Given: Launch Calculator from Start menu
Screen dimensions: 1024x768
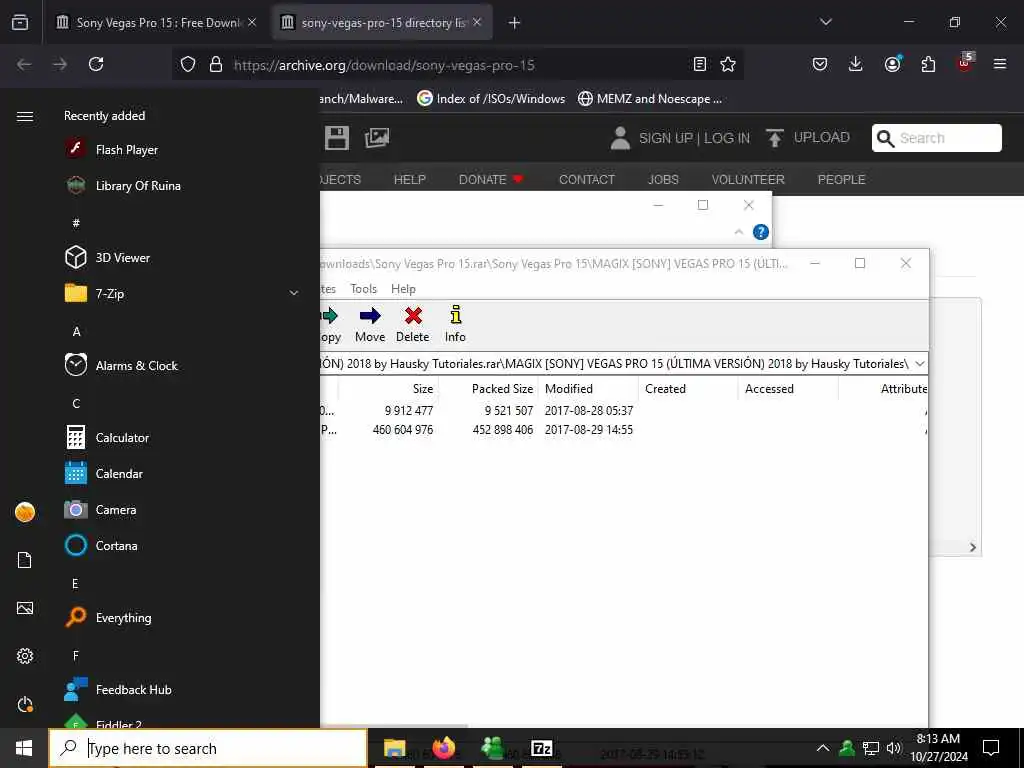Looking at the screenshot, I should 107,438.
